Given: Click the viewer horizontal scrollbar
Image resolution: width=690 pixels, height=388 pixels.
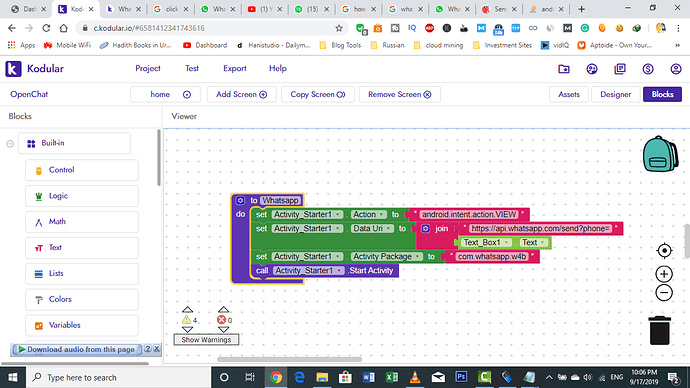Looking at the screenshot, I should [290, 359].
